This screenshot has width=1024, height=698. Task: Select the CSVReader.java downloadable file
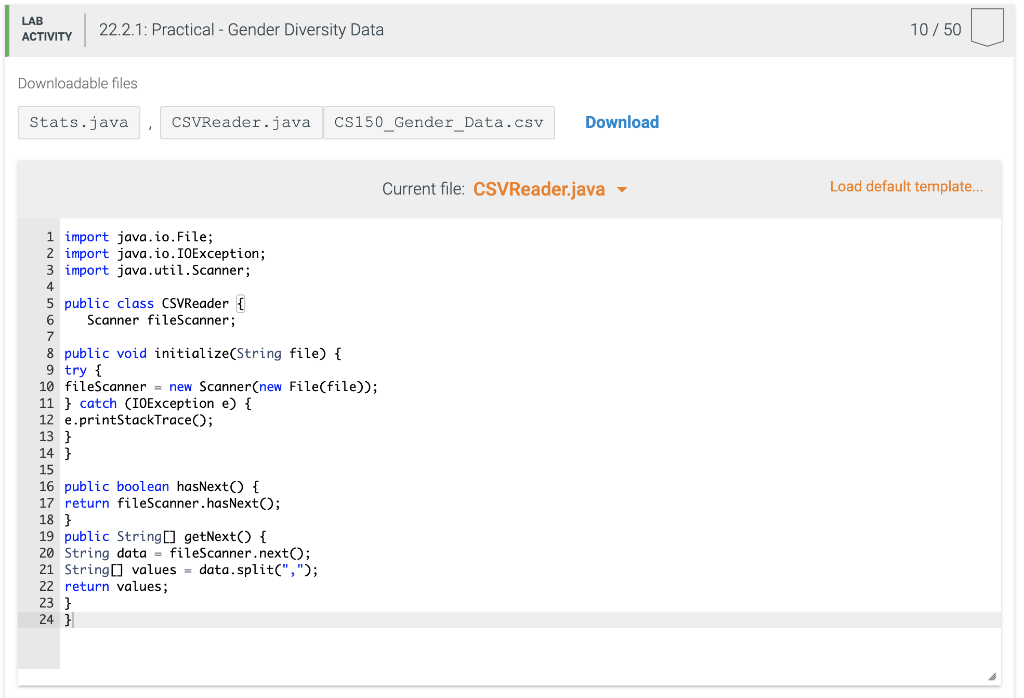240,122
